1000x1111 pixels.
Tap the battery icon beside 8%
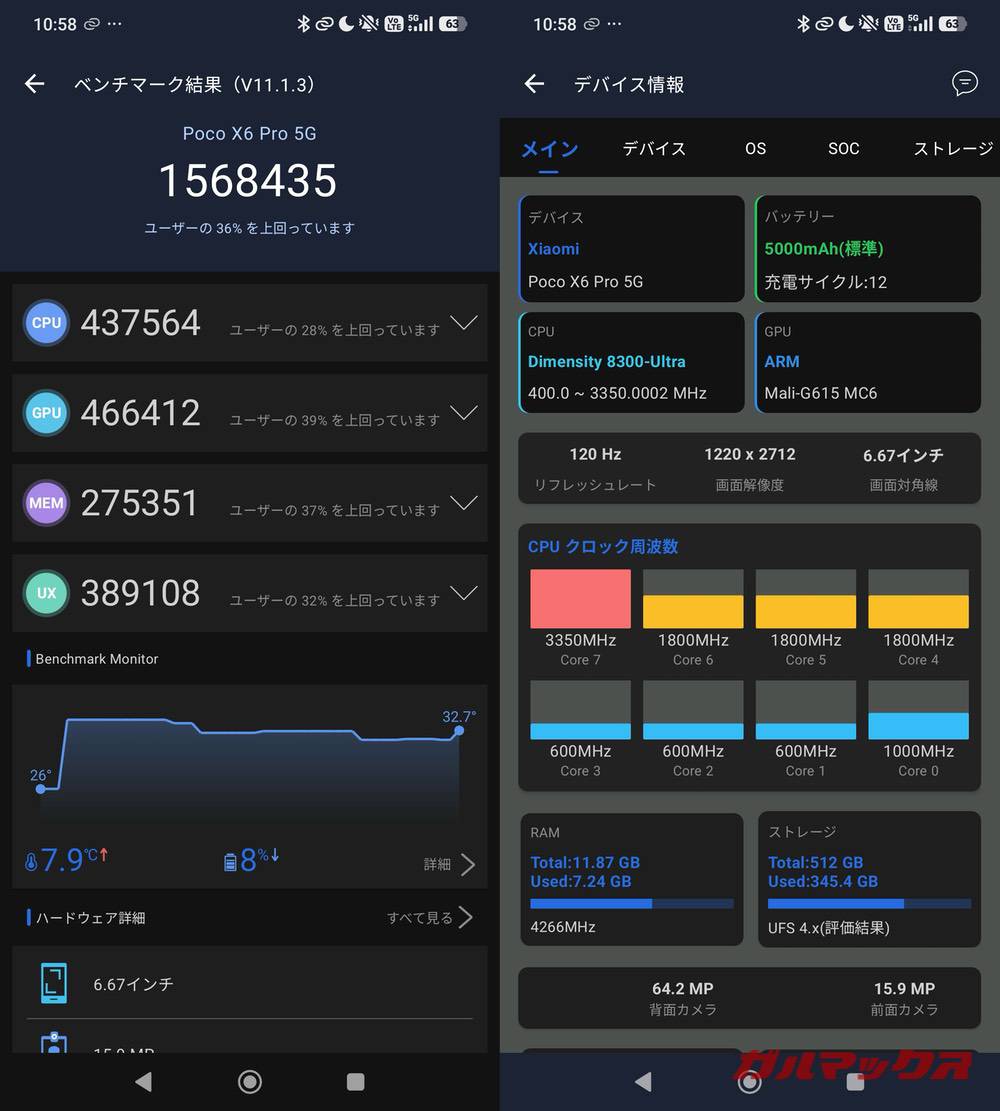tap(230, 862)
